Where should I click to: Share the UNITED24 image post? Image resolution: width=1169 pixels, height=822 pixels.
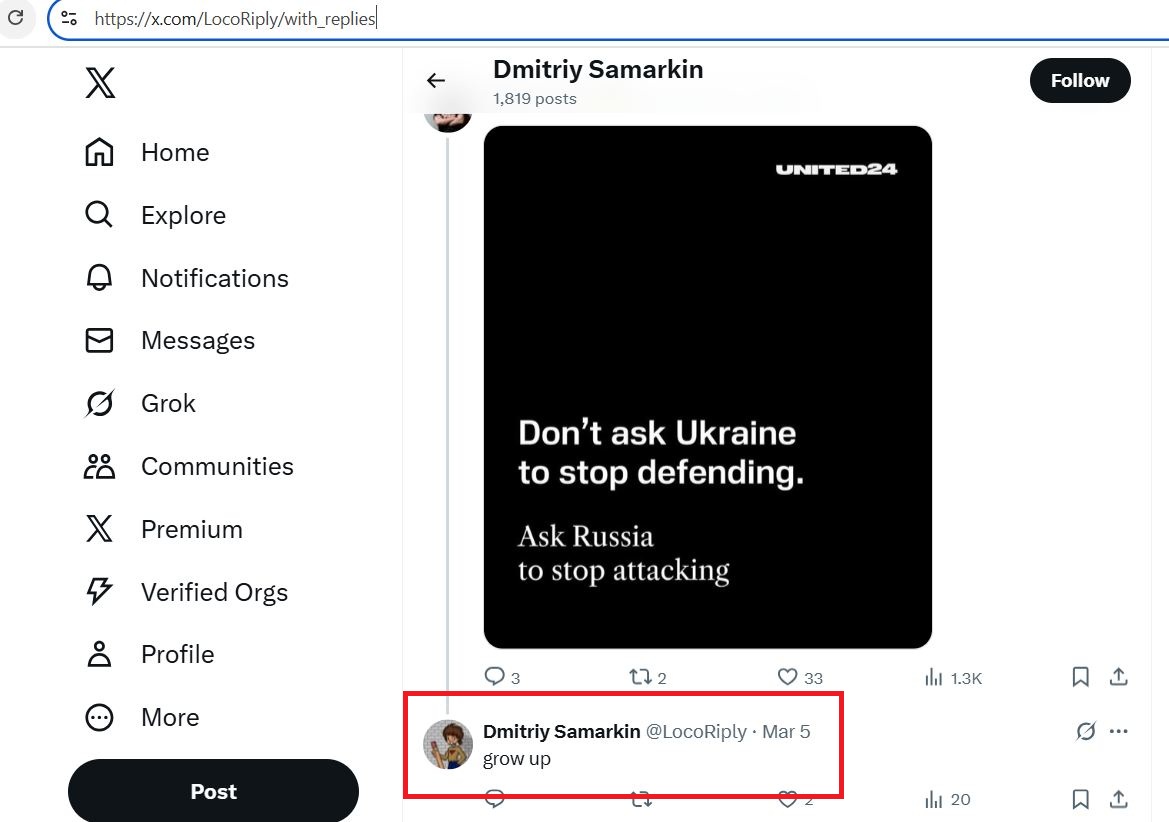point(1119,677)
